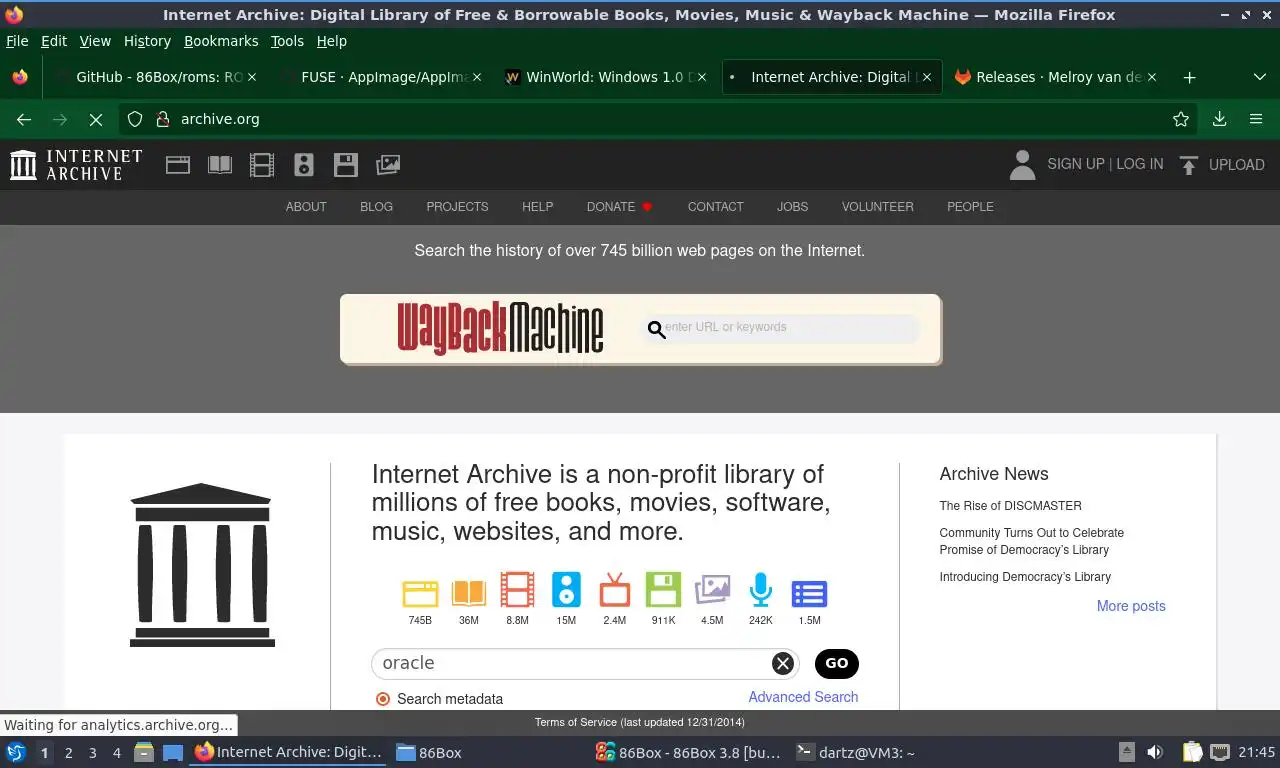Image resolution: width=1280 pixels, height=768 pixels.
Task: Open the Video film icon in top bar
Action: click(x=262, y=165)
